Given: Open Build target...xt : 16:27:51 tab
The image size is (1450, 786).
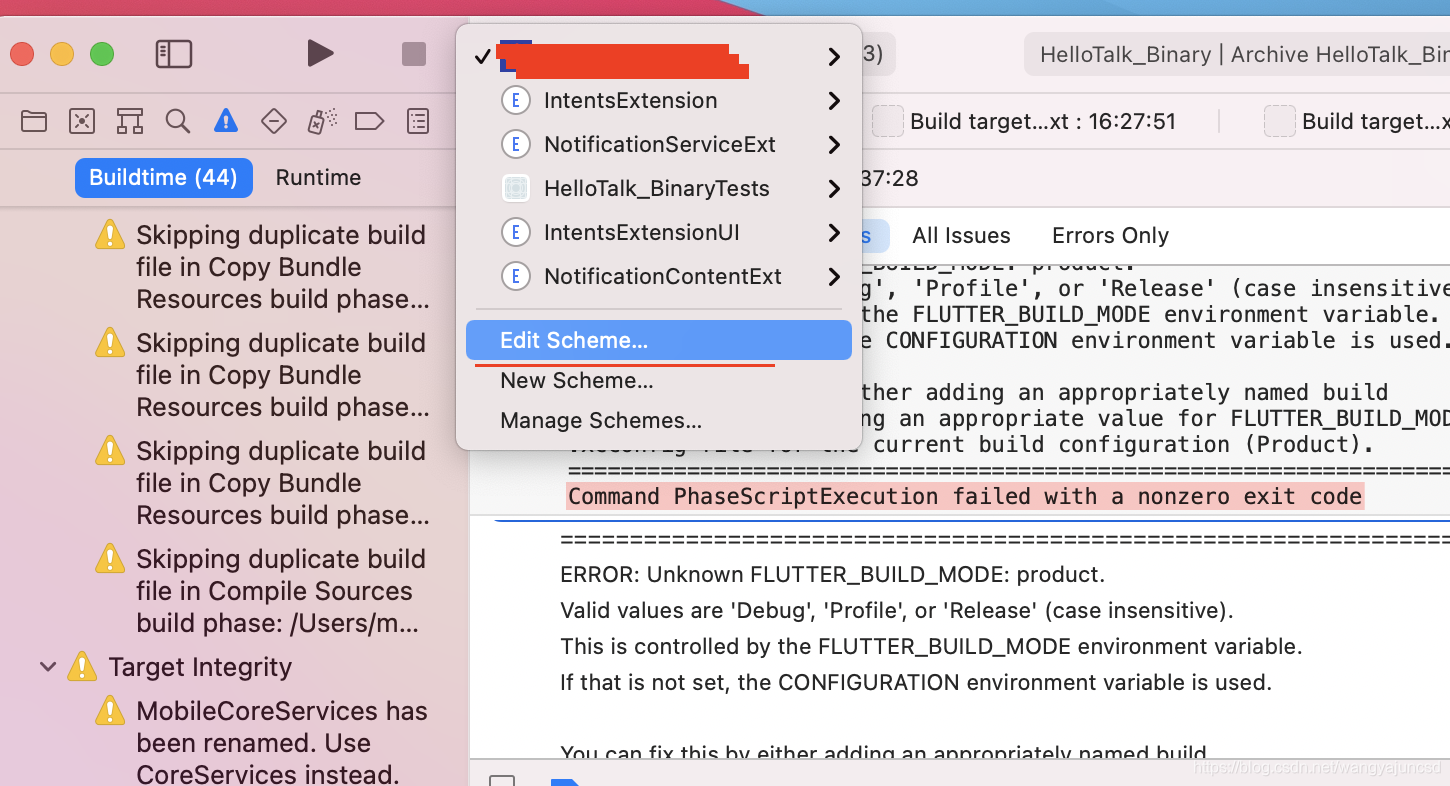Looking at the screenshot, I should [1024, 122].
